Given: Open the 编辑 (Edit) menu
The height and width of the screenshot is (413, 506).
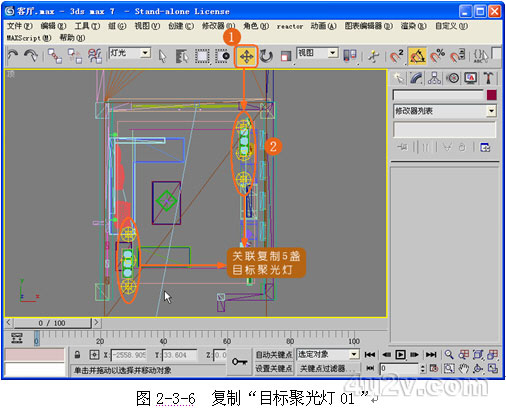Looking at the screenshot, I should pyautogui.click(x=53, y=26).
